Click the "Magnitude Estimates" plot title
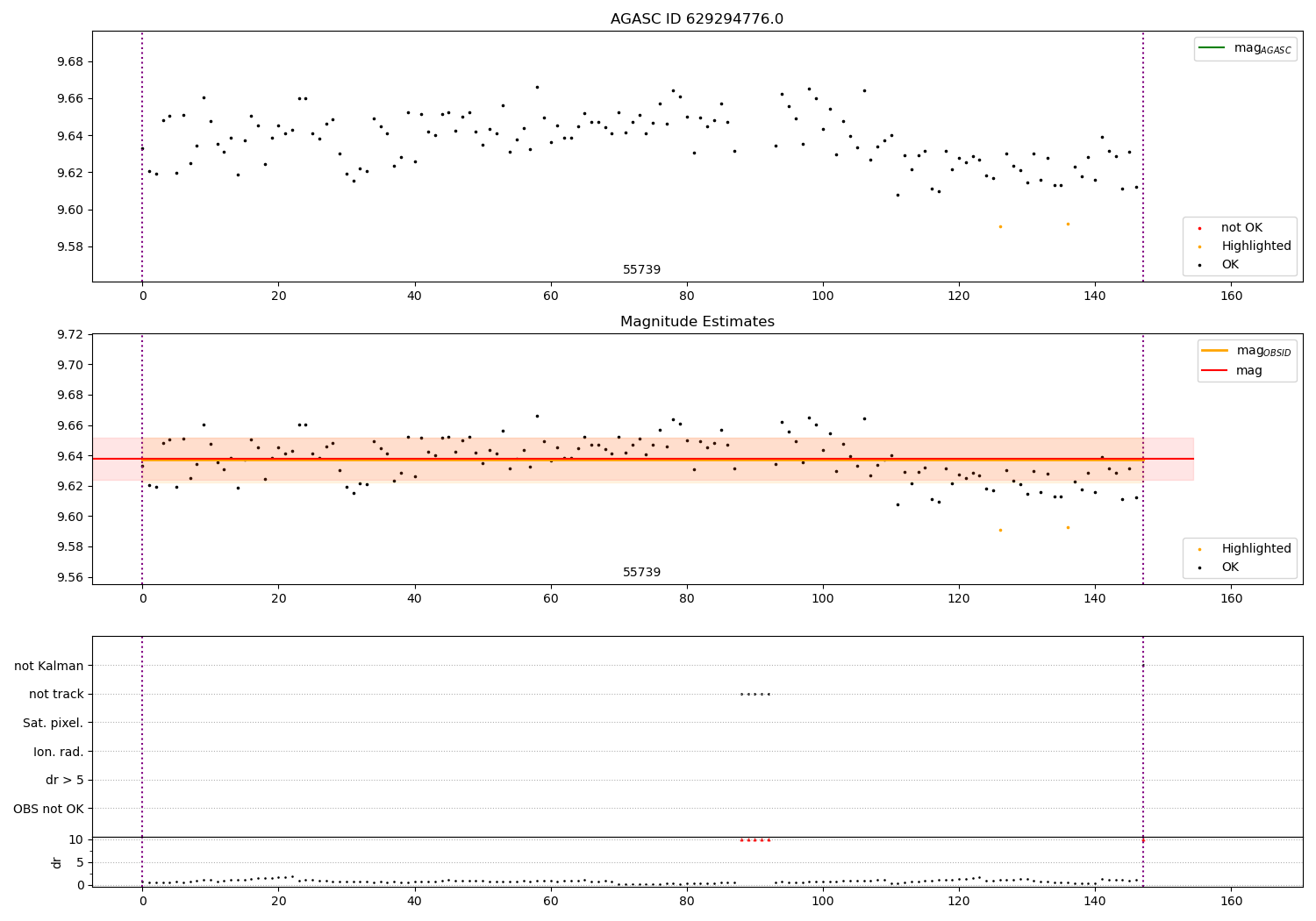The width and height of the screenshot is (1316, 921). pyautogui.click(x=697, y=322)
